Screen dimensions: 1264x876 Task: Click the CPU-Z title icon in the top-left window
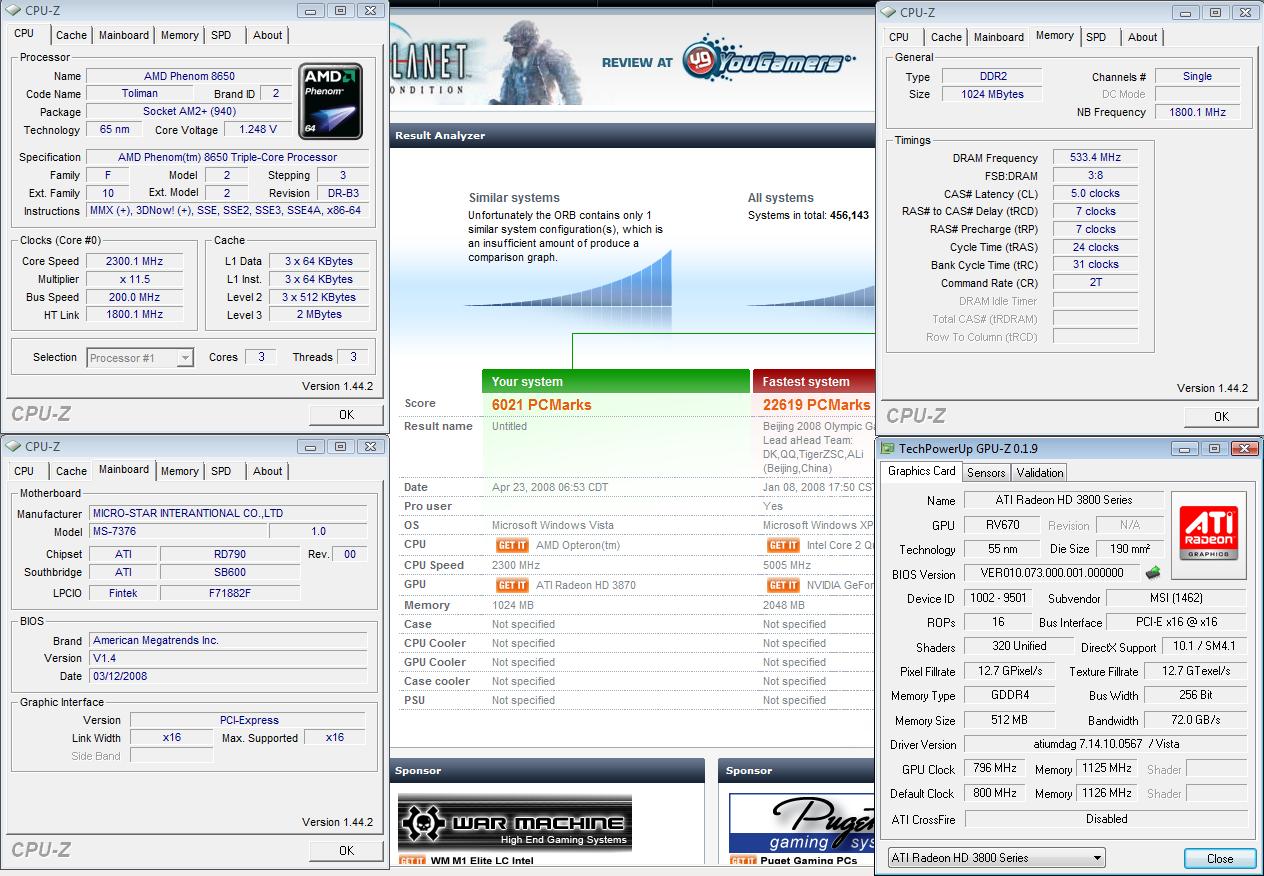click(14, 10)
